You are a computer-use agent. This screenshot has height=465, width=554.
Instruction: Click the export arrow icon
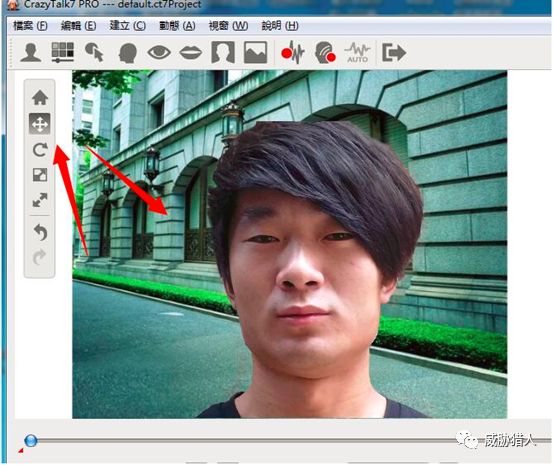click(x=394, y=53)
